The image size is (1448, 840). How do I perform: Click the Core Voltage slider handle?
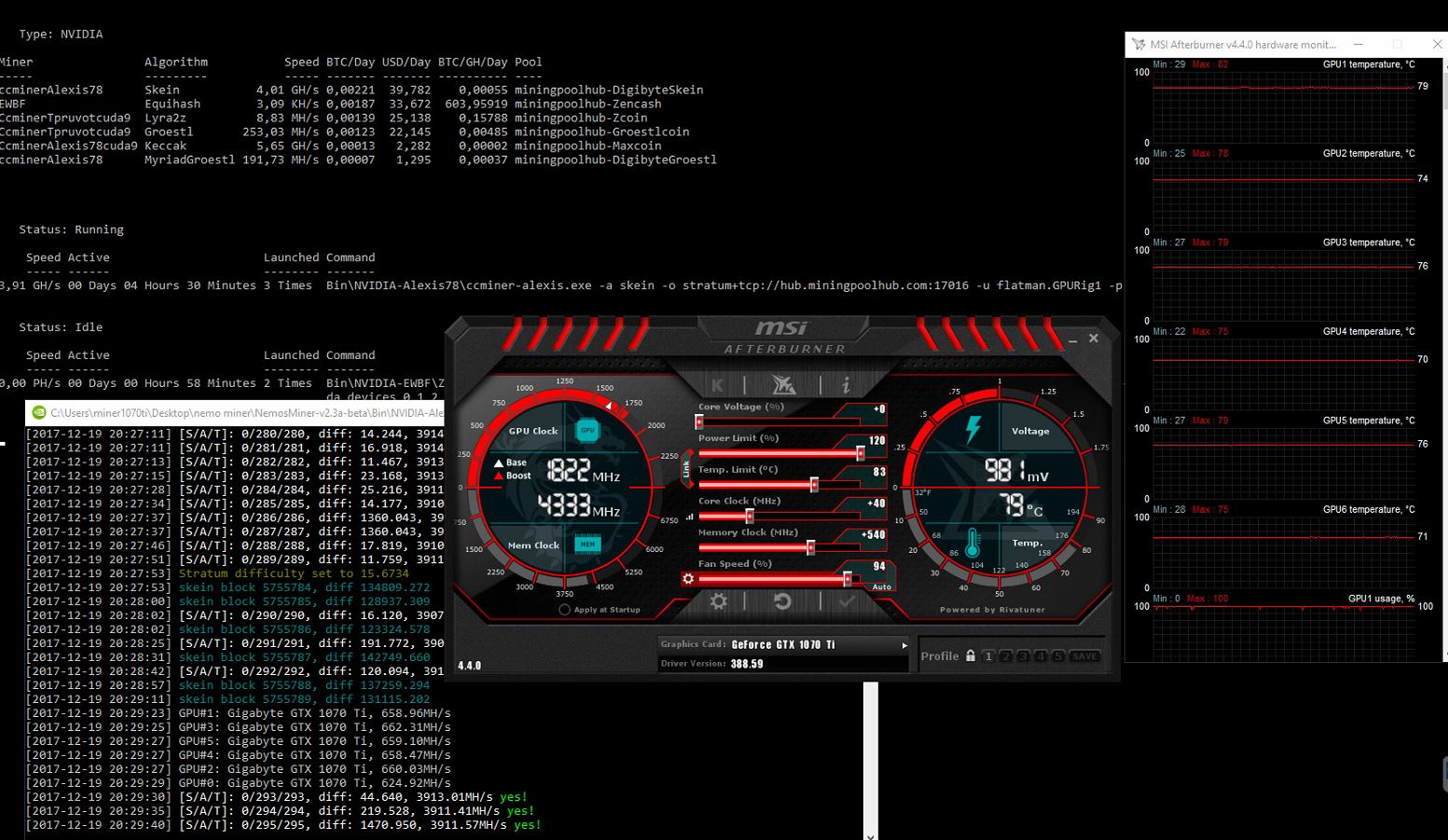pyautogui.click(x=699, y=422)
